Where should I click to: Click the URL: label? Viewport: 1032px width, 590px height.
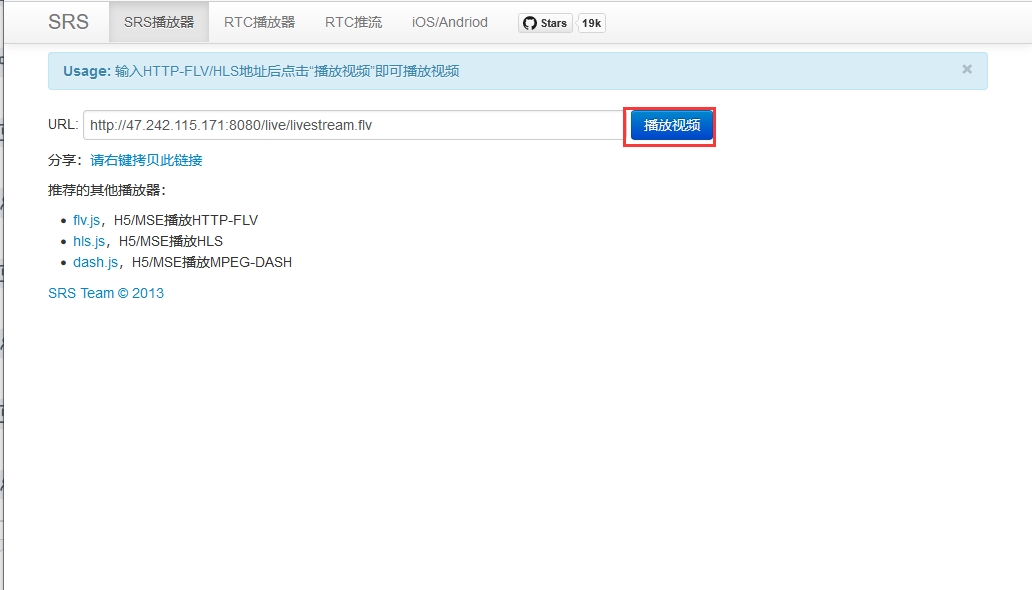tap(63, 125)
